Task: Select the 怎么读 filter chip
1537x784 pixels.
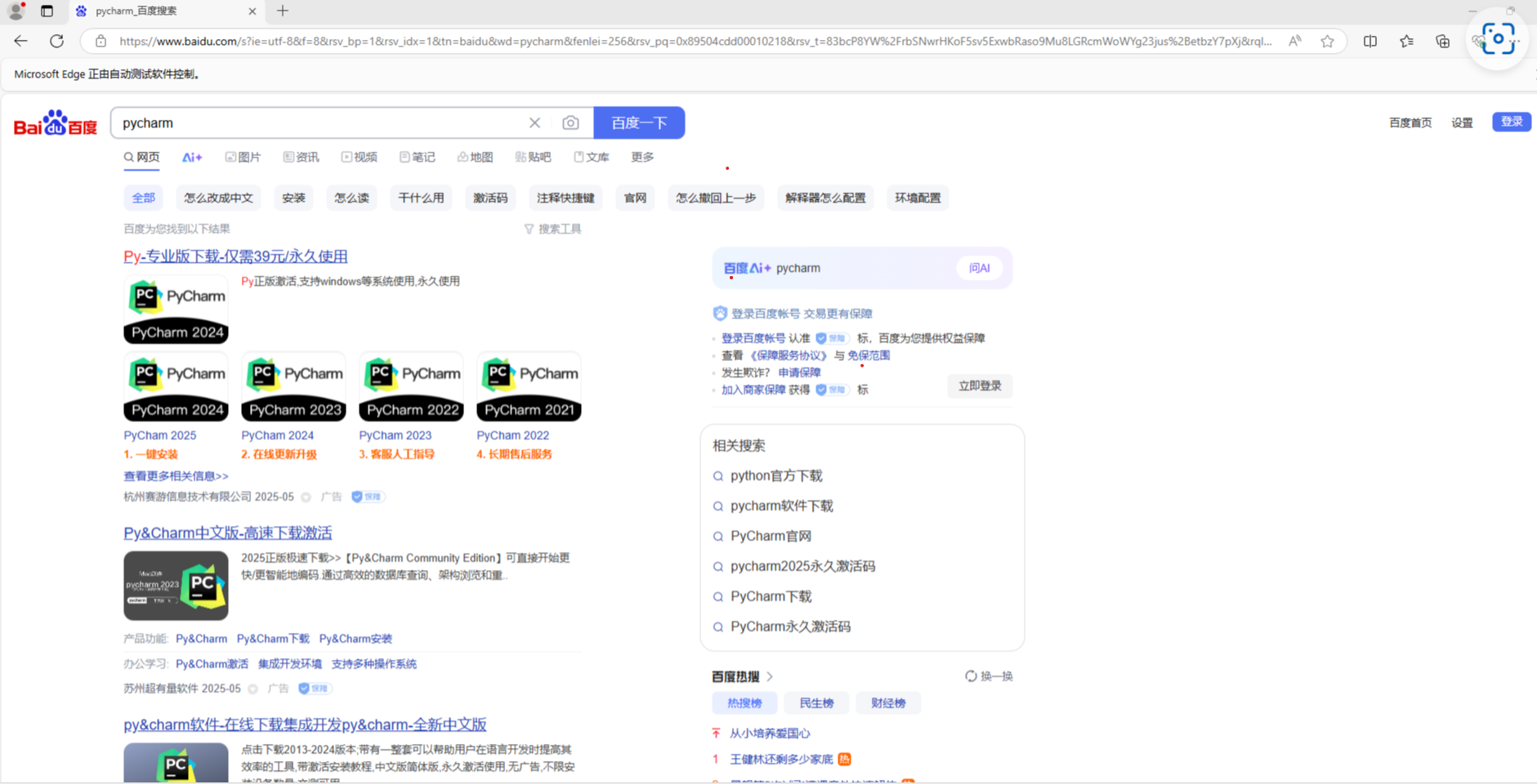Action: tap(351, 198)
